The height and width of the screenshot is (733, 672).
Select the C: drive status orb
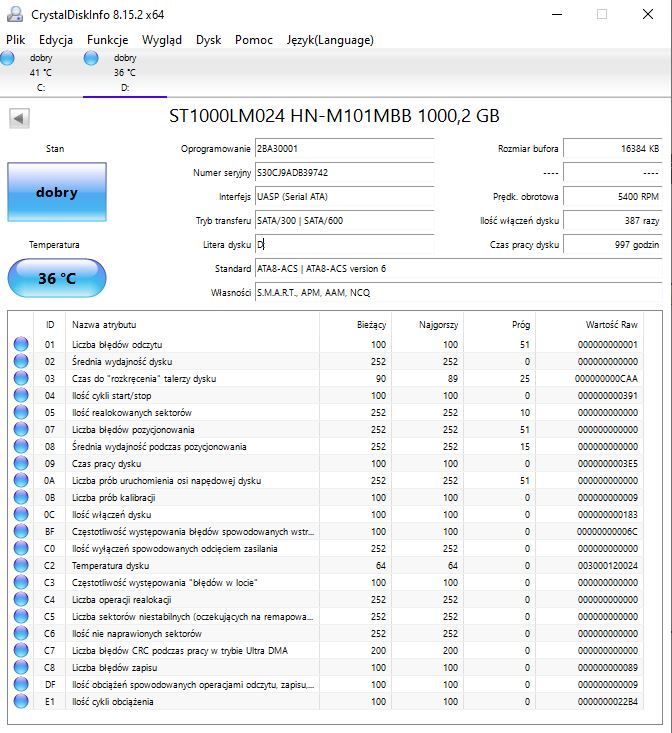(x=7, y=58)
